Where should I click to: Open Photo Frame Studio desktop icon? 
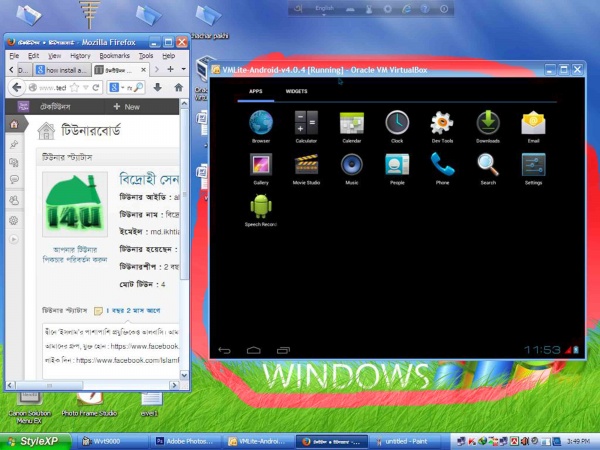point(90,404)
